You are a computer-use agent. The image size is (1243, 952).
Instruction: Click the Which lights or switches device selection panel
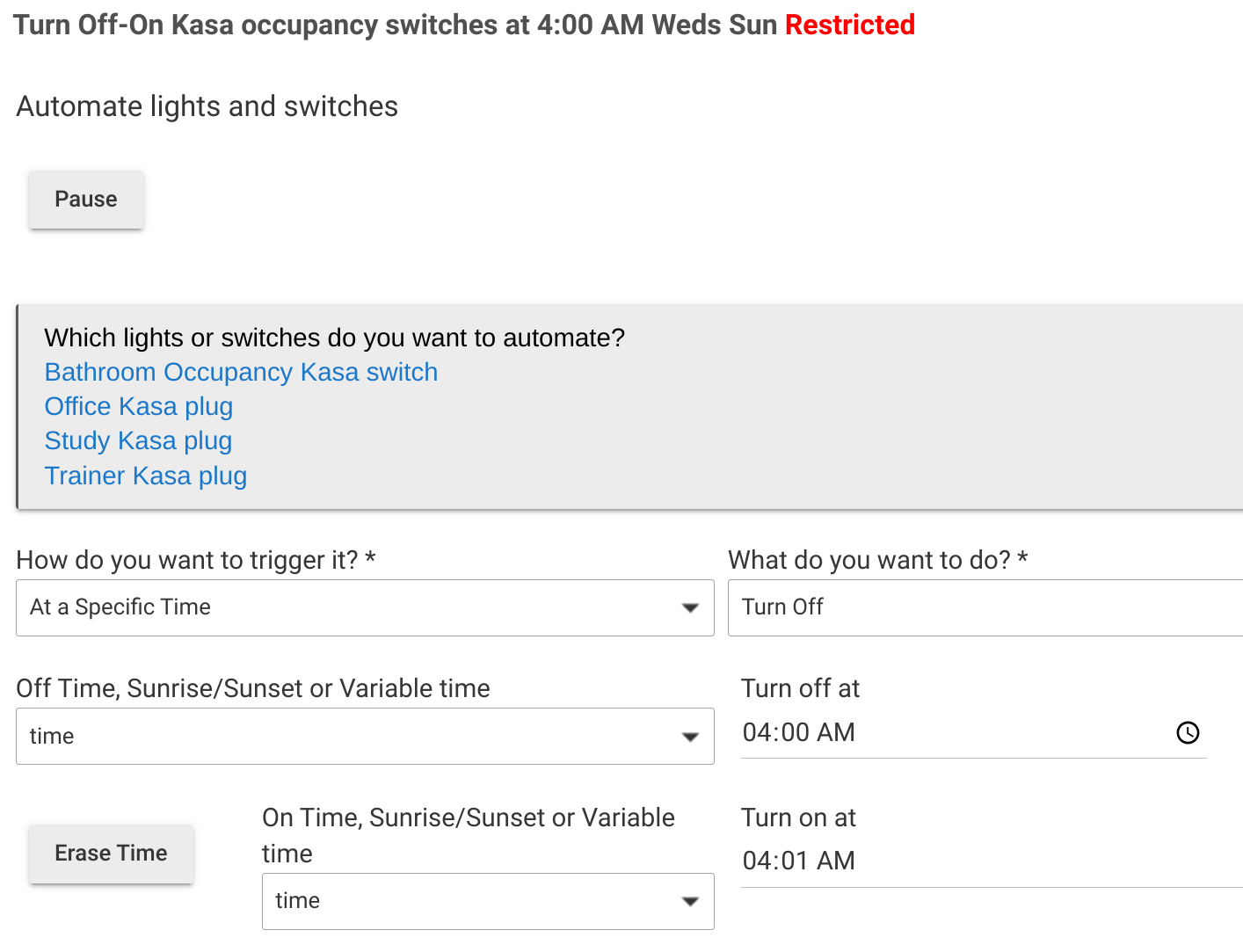point(629,407)
